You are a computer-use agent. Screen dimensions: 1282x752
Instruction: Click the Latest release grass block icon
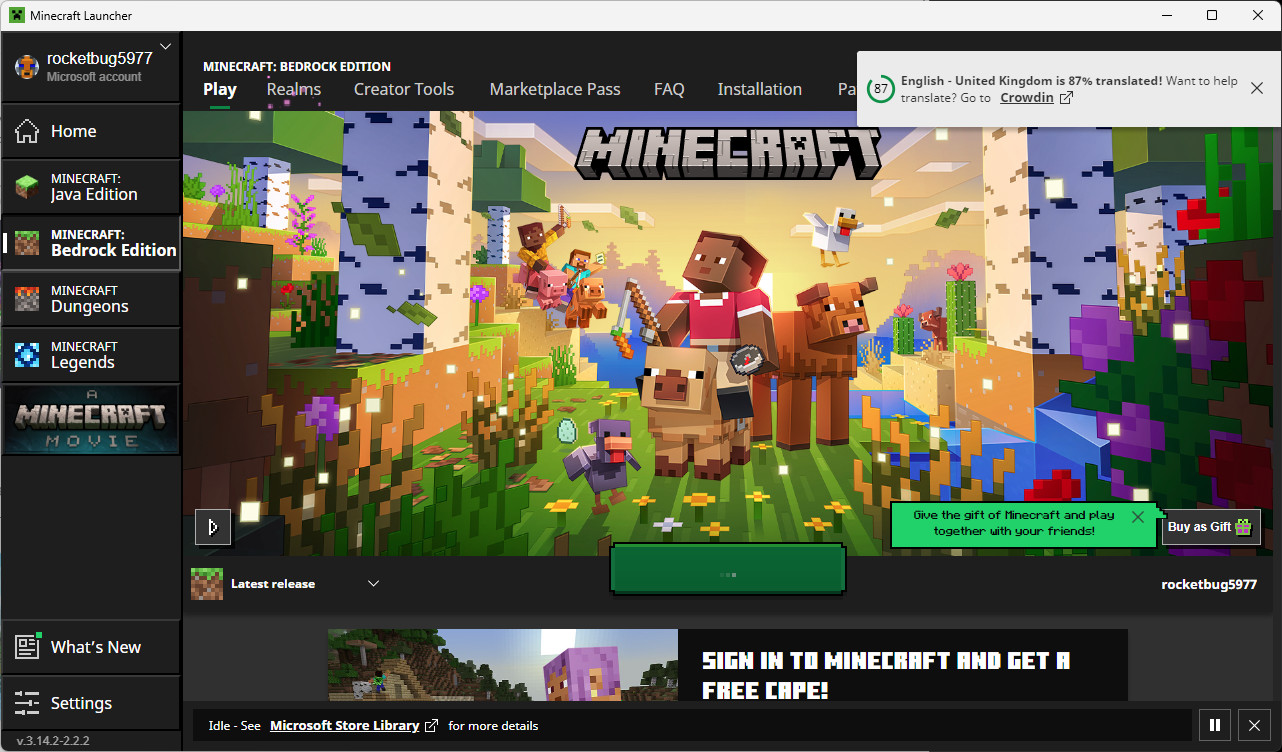[x=207, y=584]
